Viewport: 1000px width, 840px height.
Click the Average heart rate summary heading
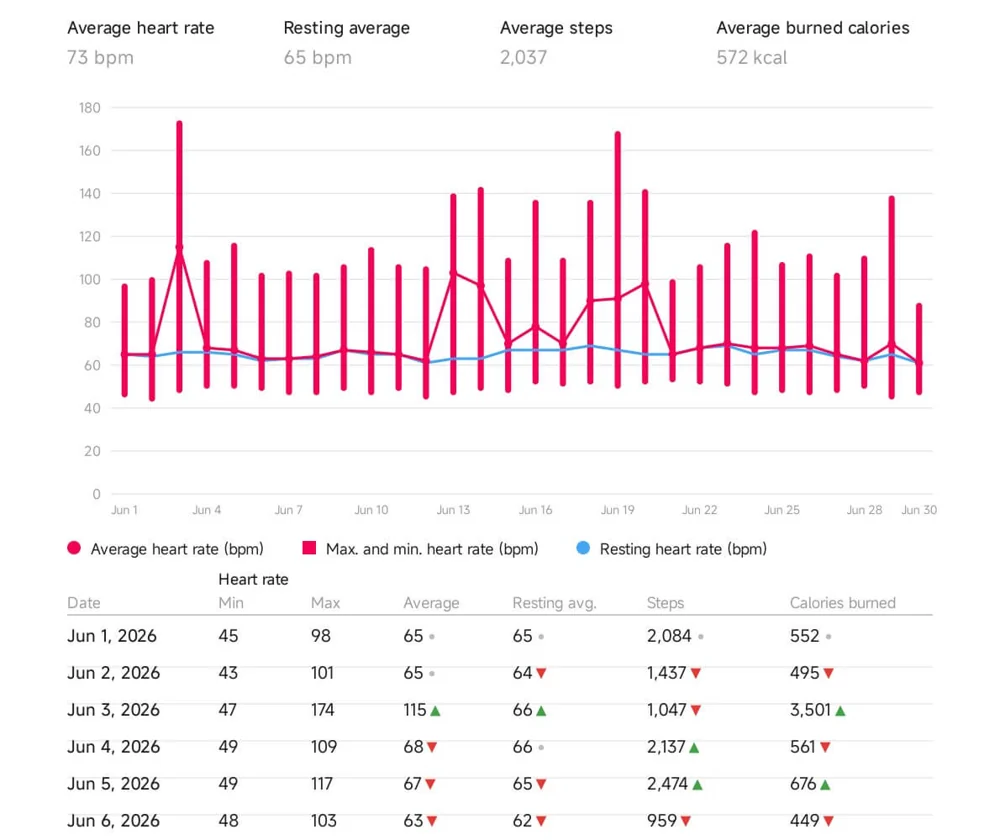coord(141,28)
